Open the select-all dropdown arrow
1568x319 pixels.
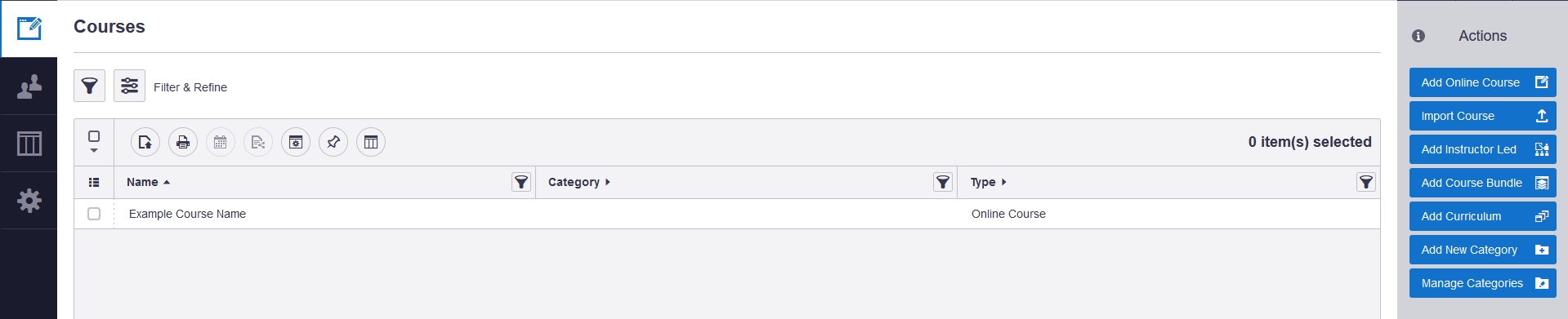coord(94,150)
